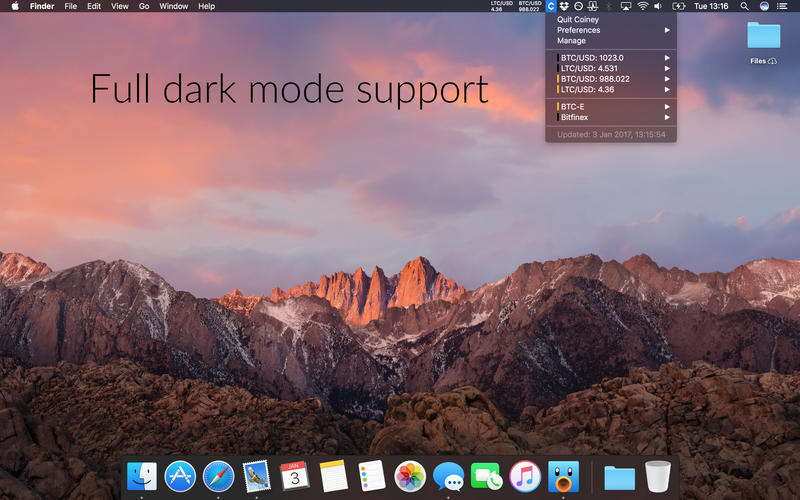Expand the BTC/USD: 1023.0 entry
Screen dimensions: 800x500
pyautogui.click(x=611, y=58)
